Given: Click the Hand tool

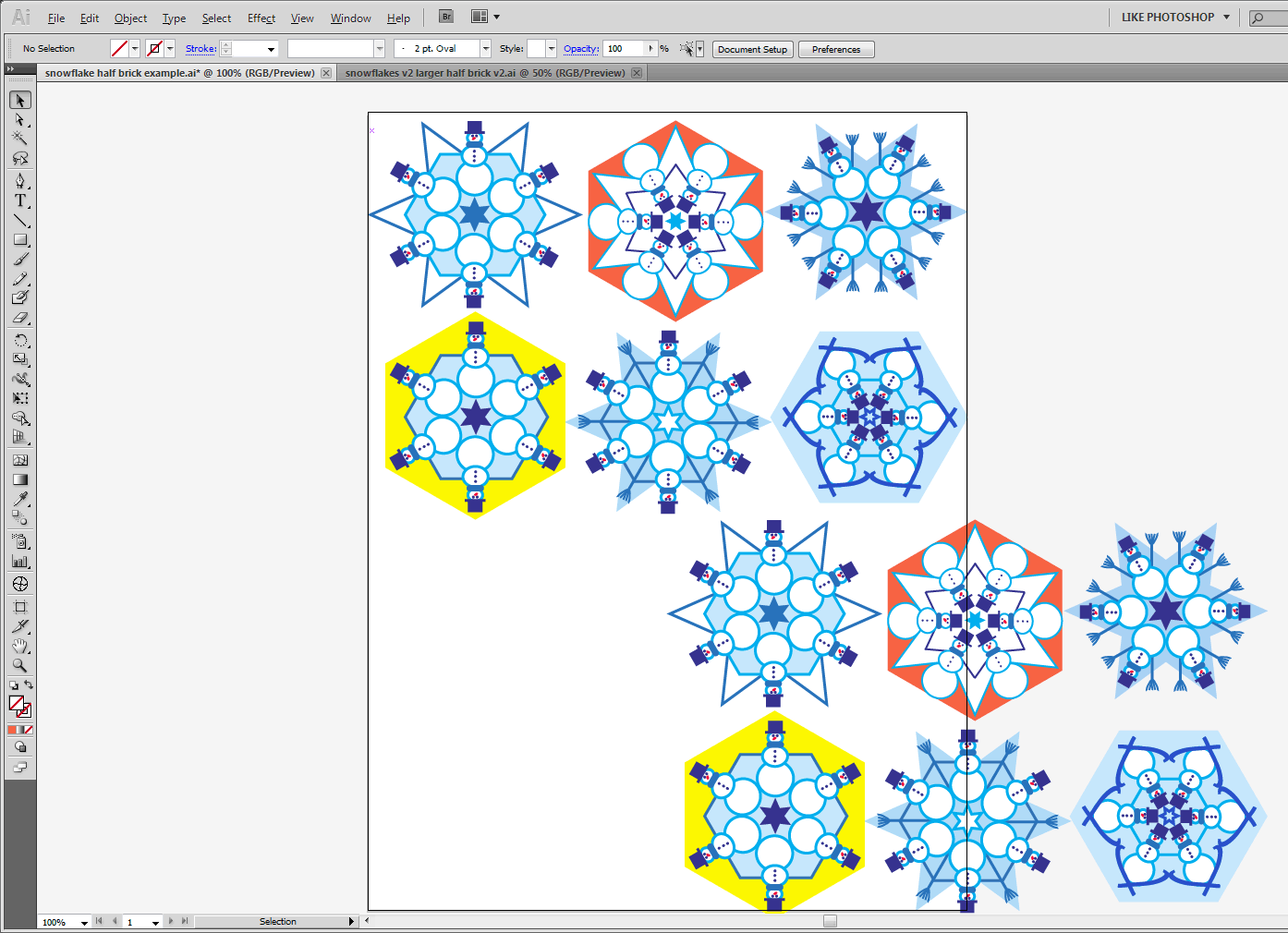Looking at the screenshot, I should pos(19,646).
